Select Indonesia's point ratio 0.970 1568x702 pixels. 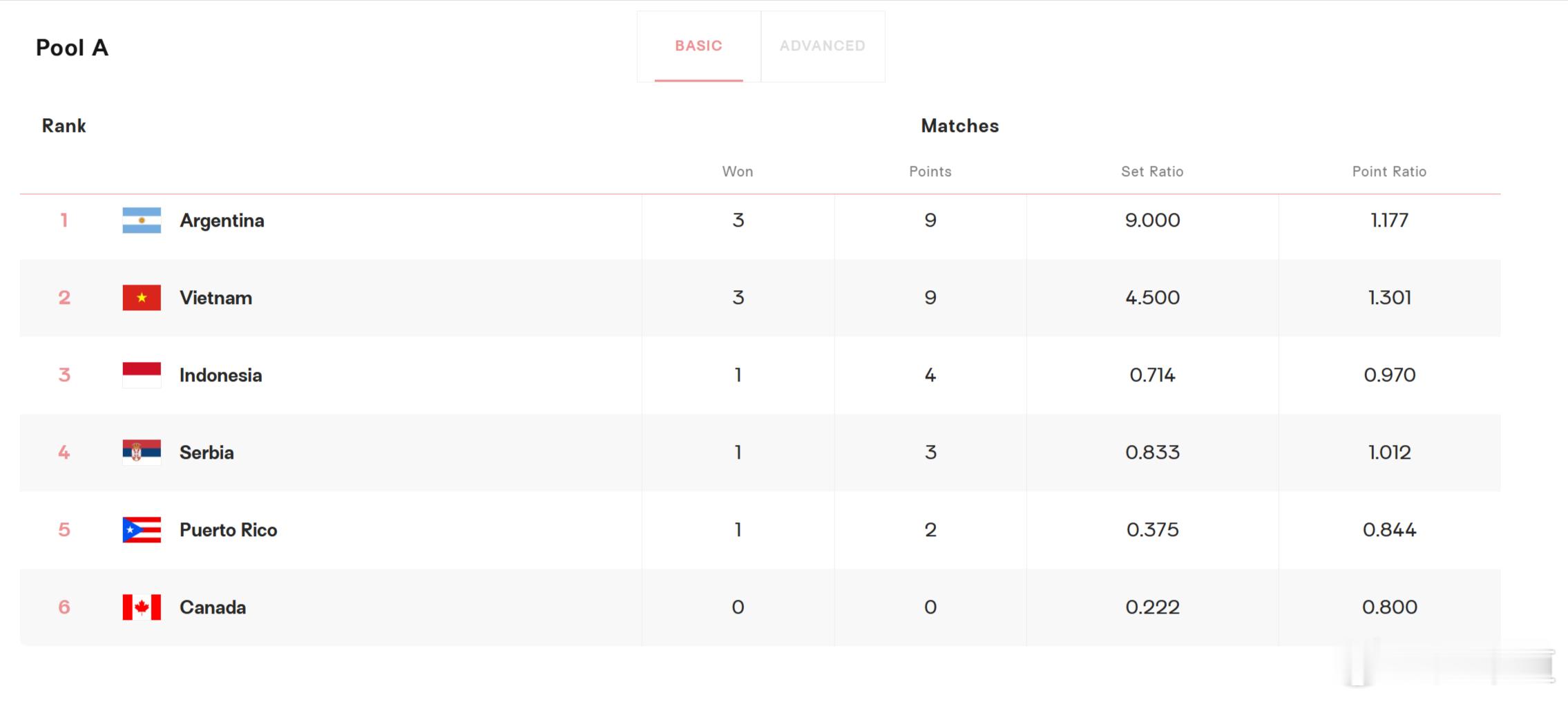click(x=1389, y=375)
